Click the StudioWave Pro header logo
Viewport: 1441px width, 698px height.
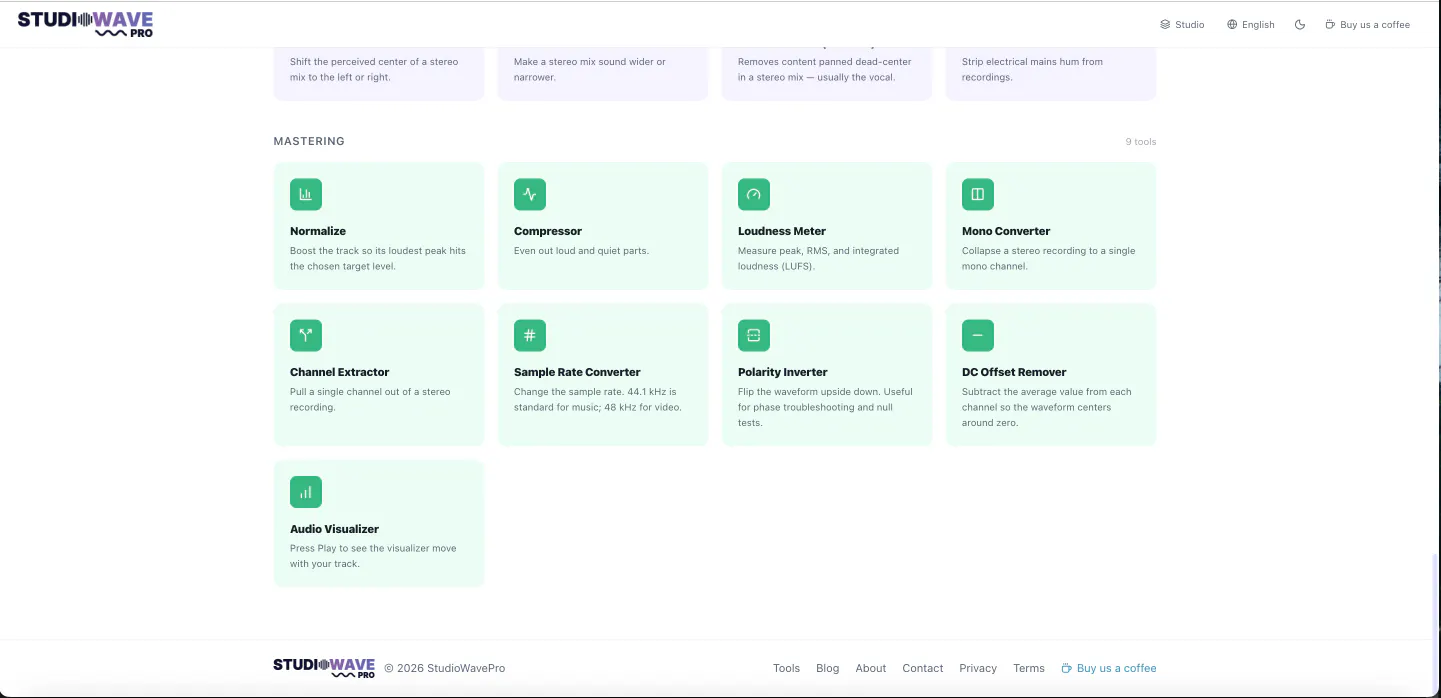coord(86,24)
